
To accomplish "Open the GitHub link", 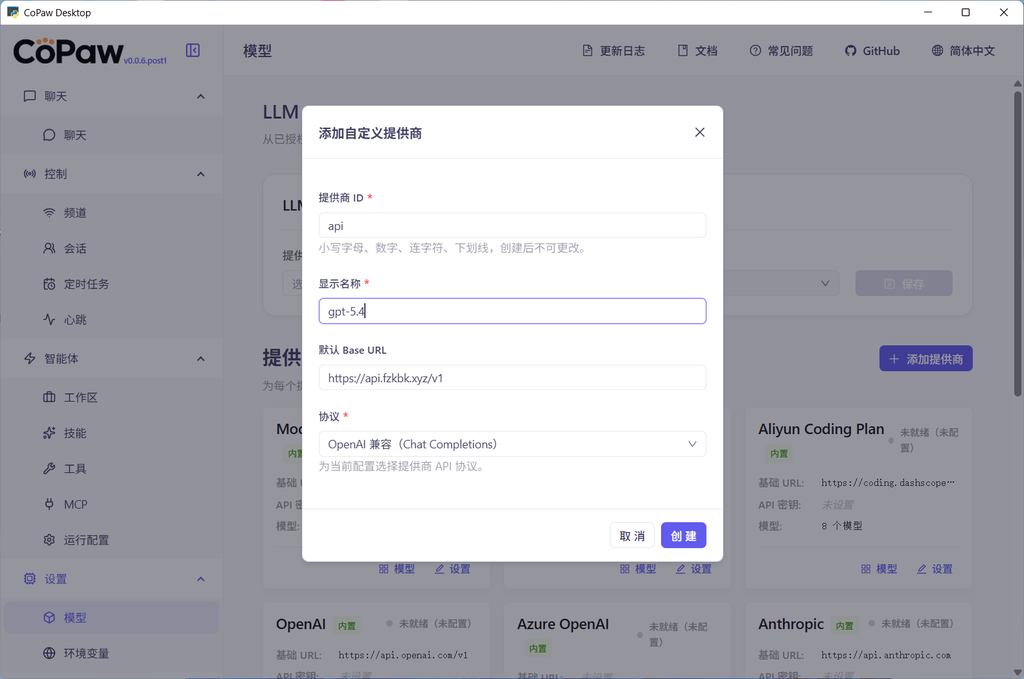I will (872, 51).
